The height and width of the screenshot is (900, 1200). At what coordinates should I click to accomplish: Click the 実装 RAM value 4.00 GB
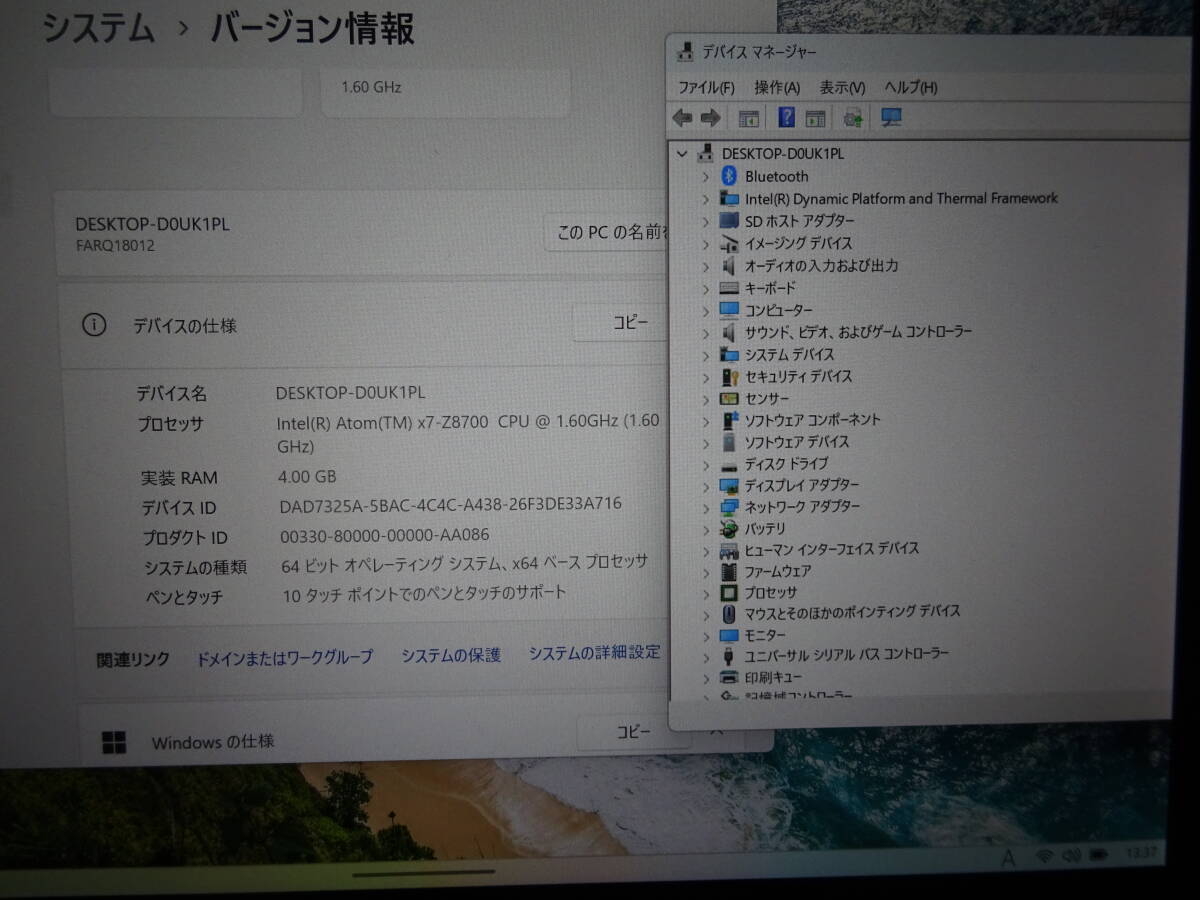pyautogui.click(x=307, y=476)
